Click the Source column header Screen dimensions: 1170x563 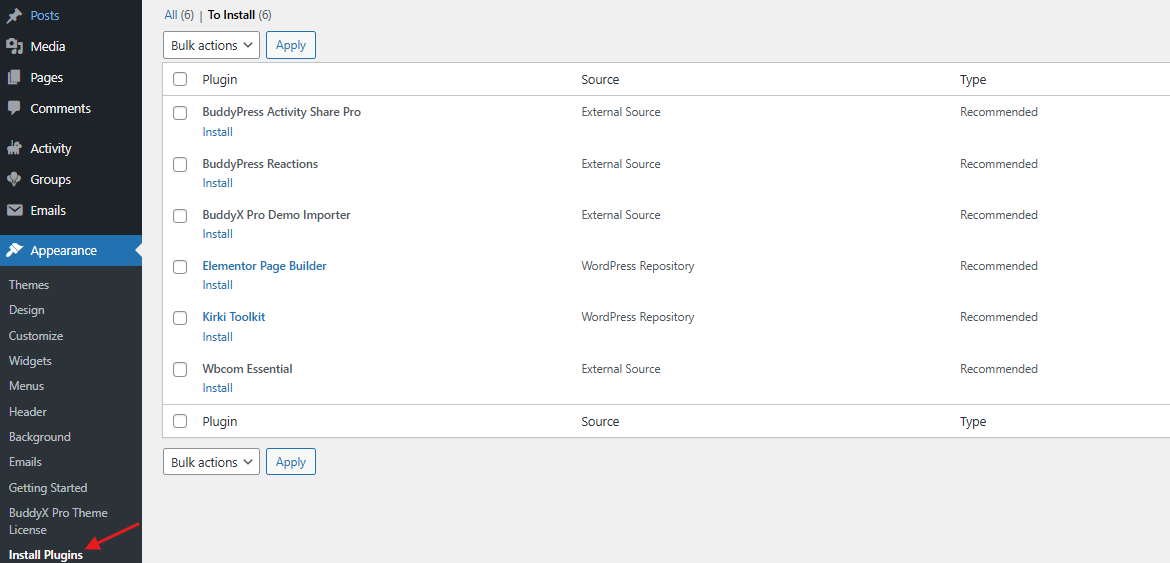pyautogui.click(x=600, y=80)
